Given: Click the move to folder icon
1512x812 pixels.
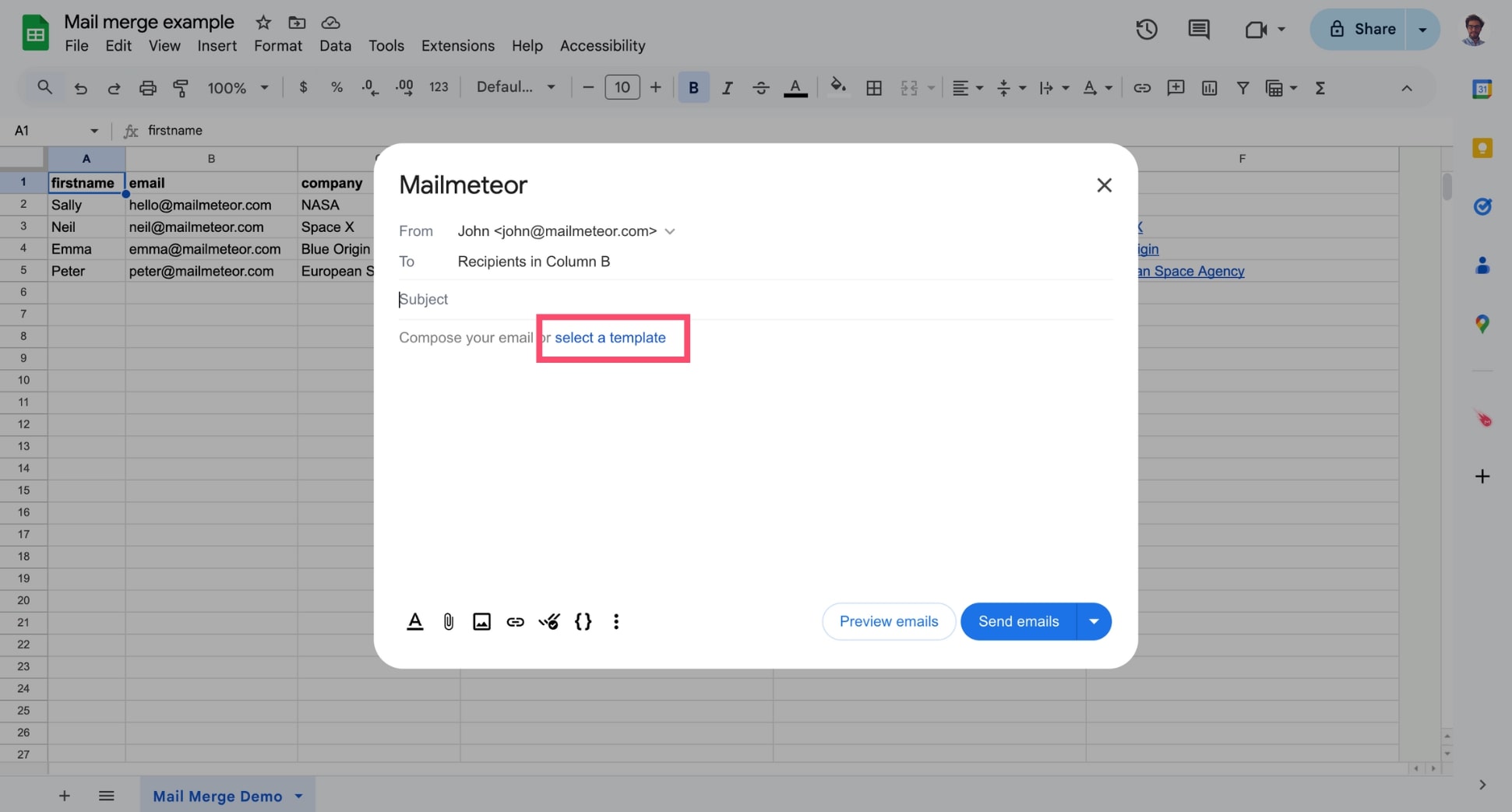Looking at the screenshot, I should point(297,23).
